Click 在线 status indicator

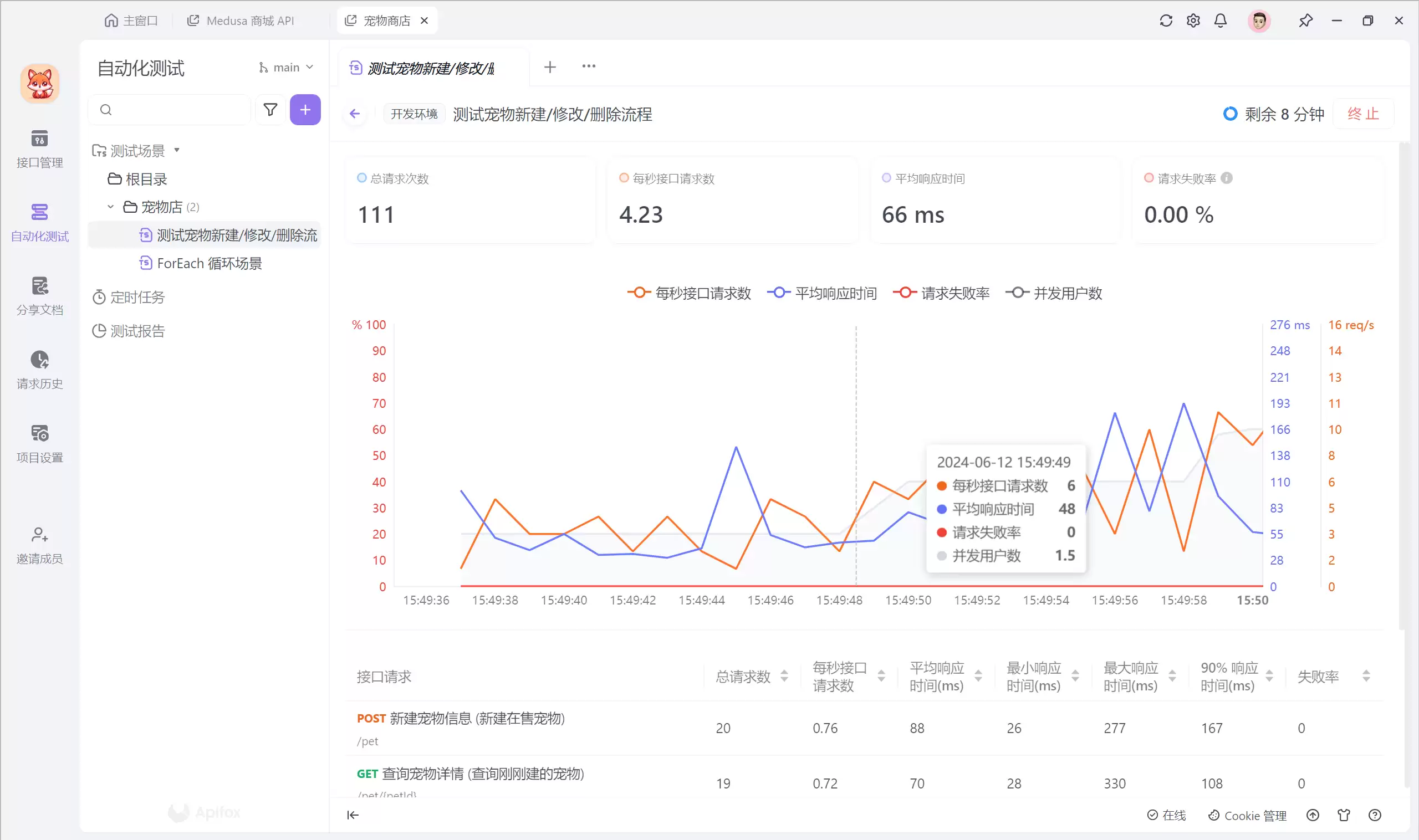pyautogui.click(x=1166, y=815)
